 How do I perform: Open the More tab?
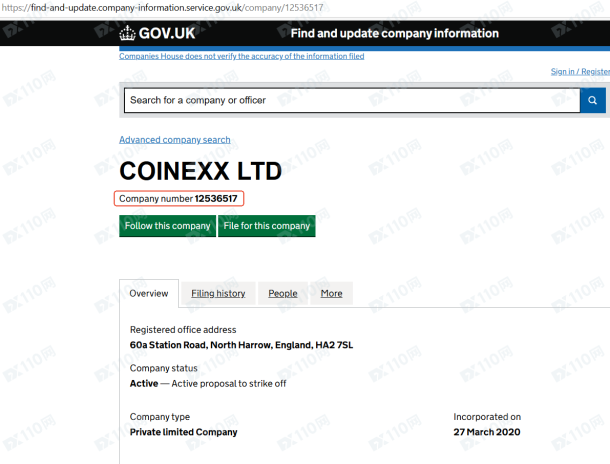pos(331,293)
